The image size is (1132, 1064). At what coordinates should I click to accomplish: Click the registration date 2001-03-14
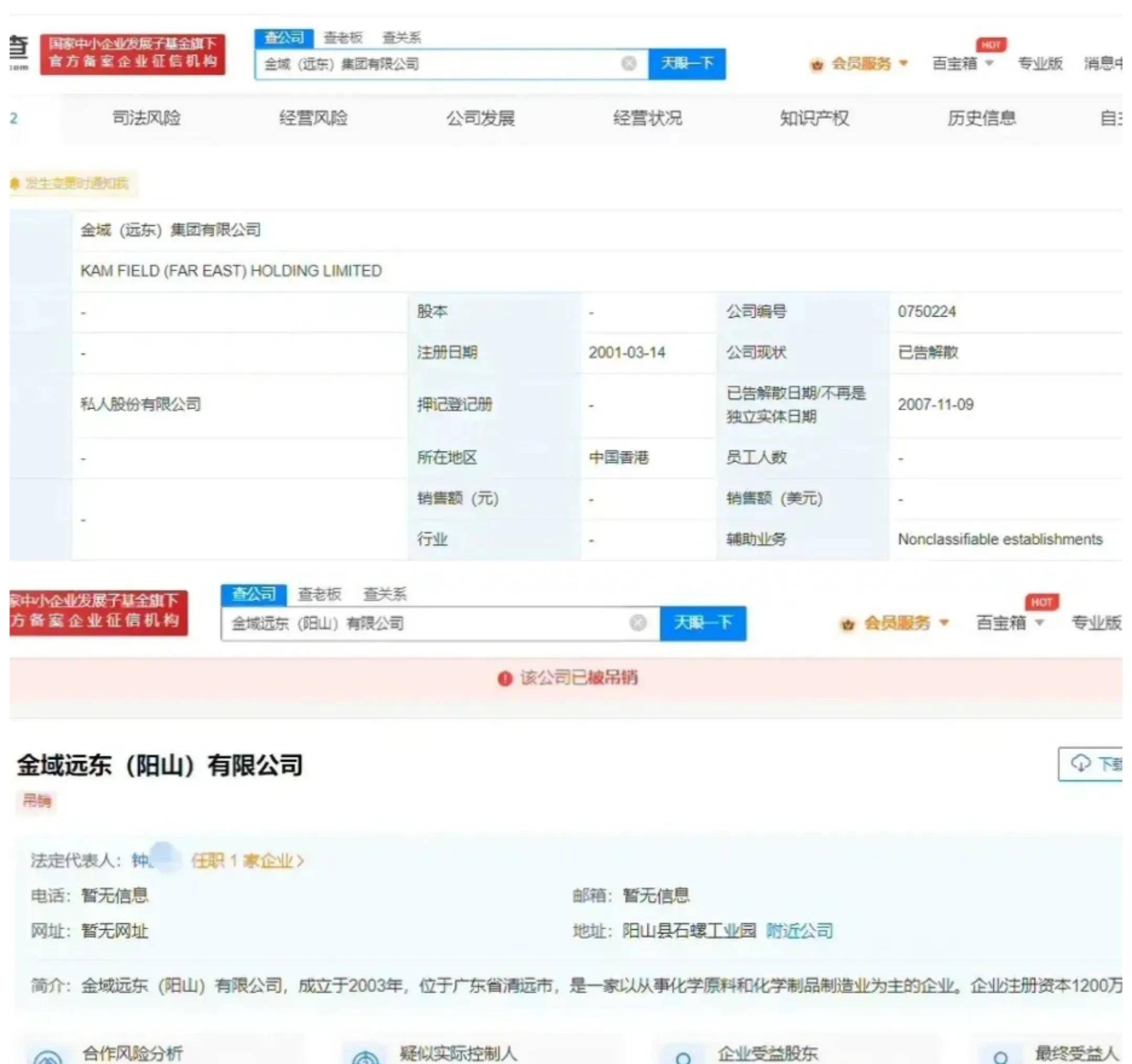click(626, 353)
